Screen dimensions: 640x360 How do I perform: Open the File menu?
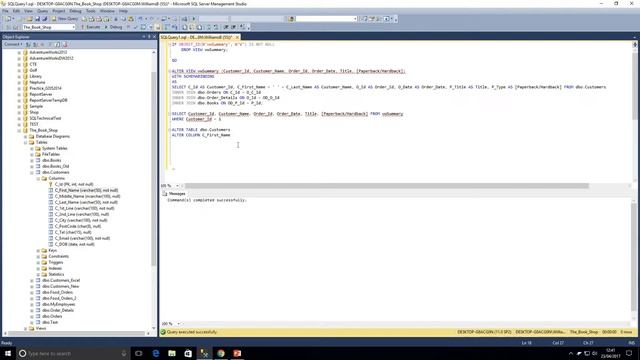tap(5, 11)
